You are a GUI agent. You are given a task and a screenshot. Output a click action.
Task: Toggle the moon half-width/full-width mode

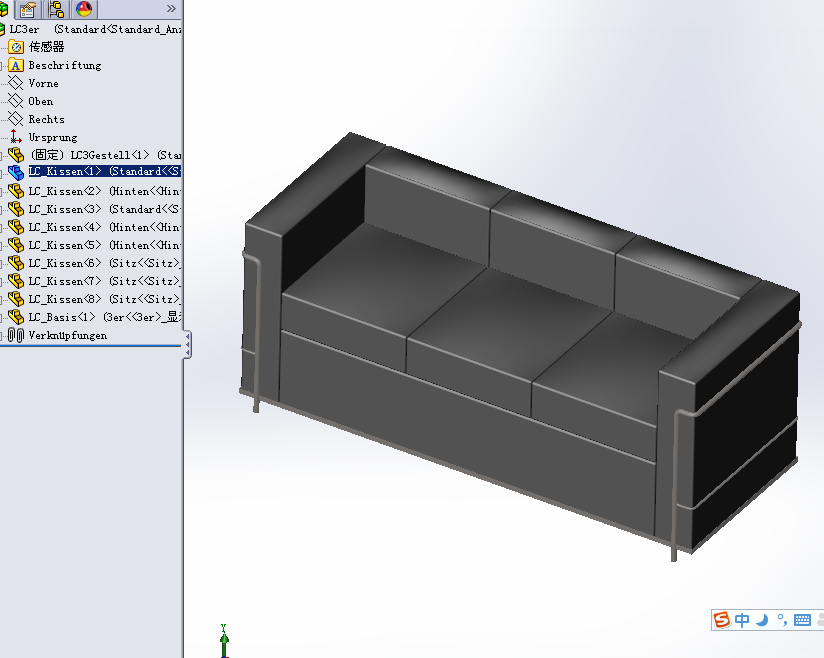(761, 620)
